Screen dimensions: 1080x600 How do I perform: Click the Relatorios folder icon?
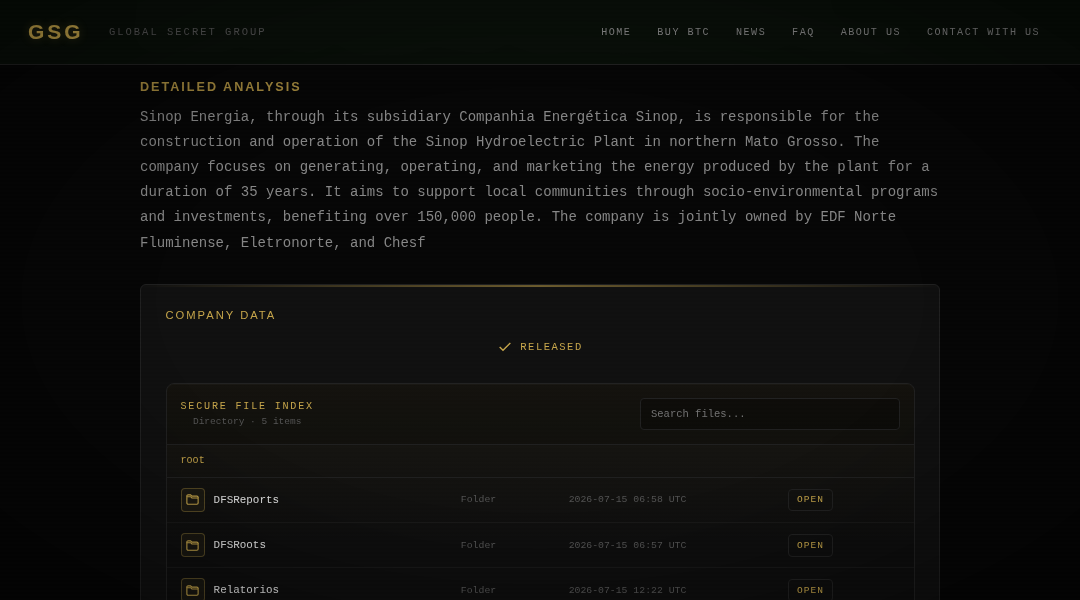click(193, 590)
